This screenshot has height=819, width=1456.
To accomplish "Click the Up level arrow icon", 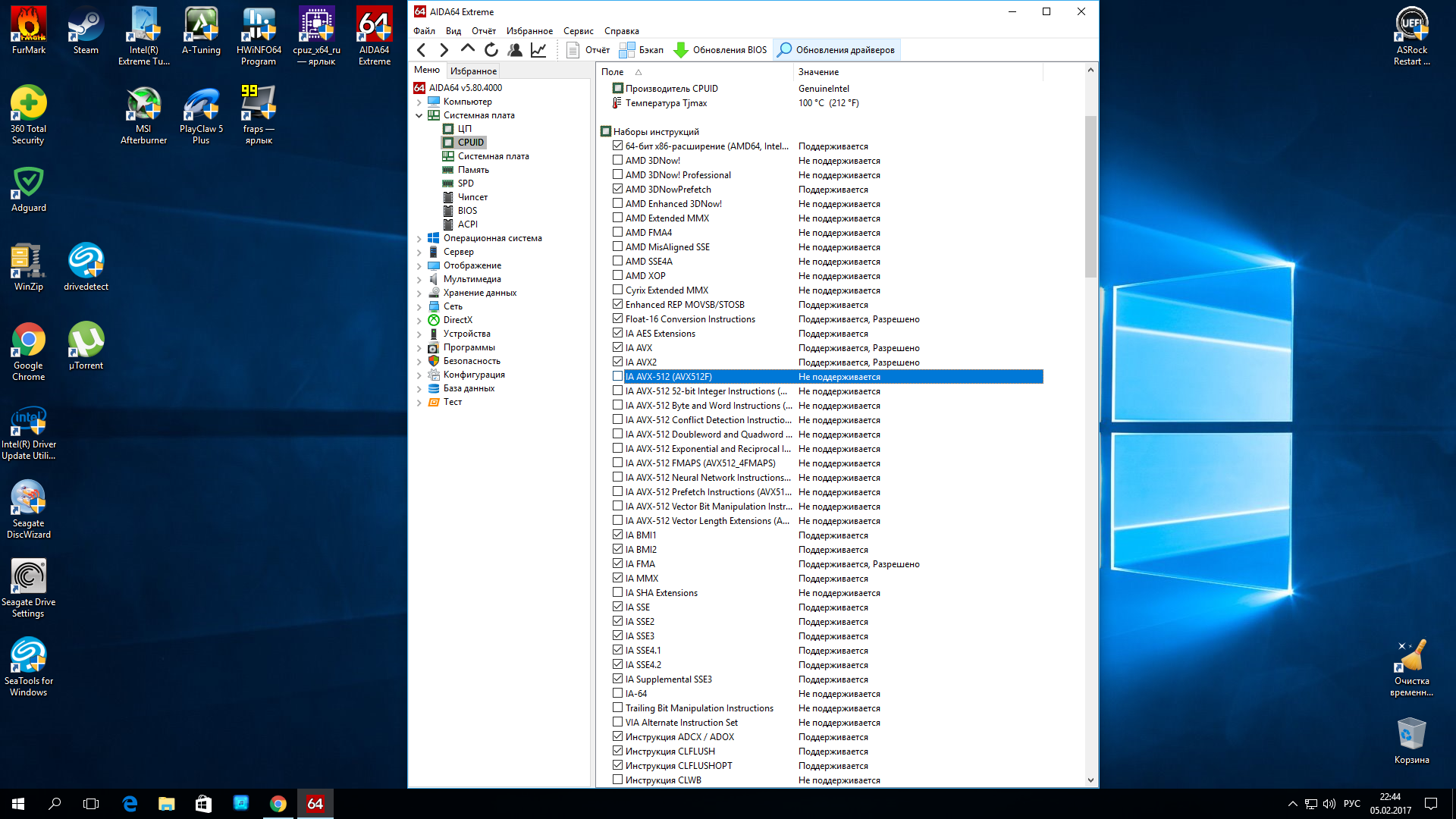I will tap(468, 49).
